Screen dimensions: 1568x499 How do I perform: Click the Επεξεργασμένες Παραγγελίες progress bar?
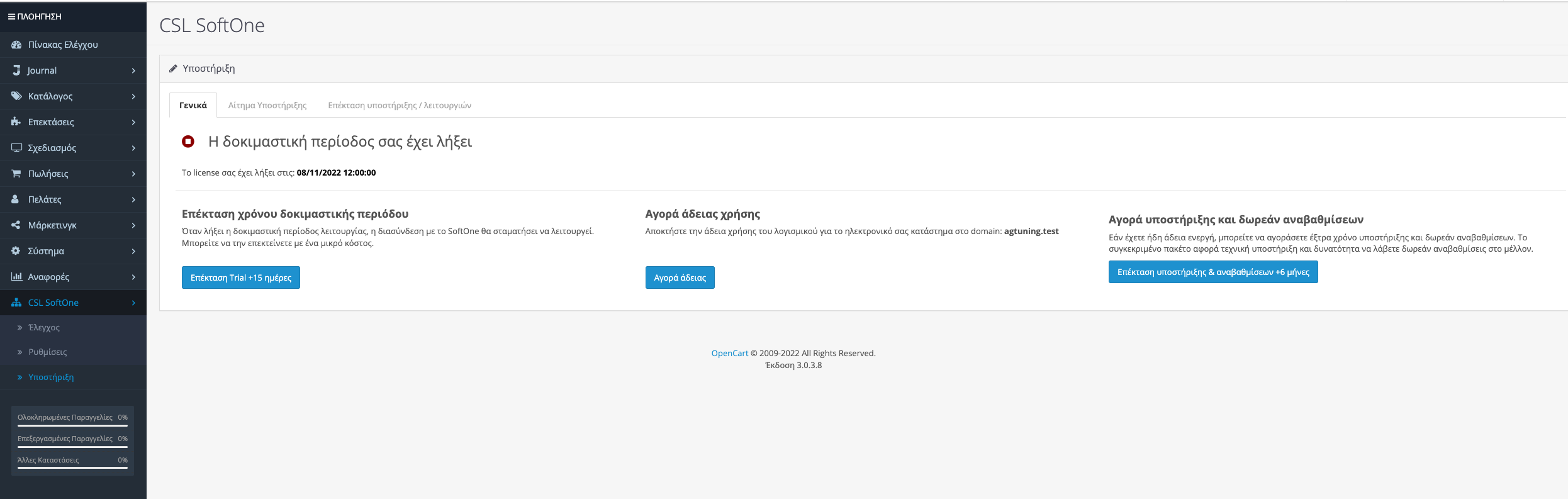point(72,447)
